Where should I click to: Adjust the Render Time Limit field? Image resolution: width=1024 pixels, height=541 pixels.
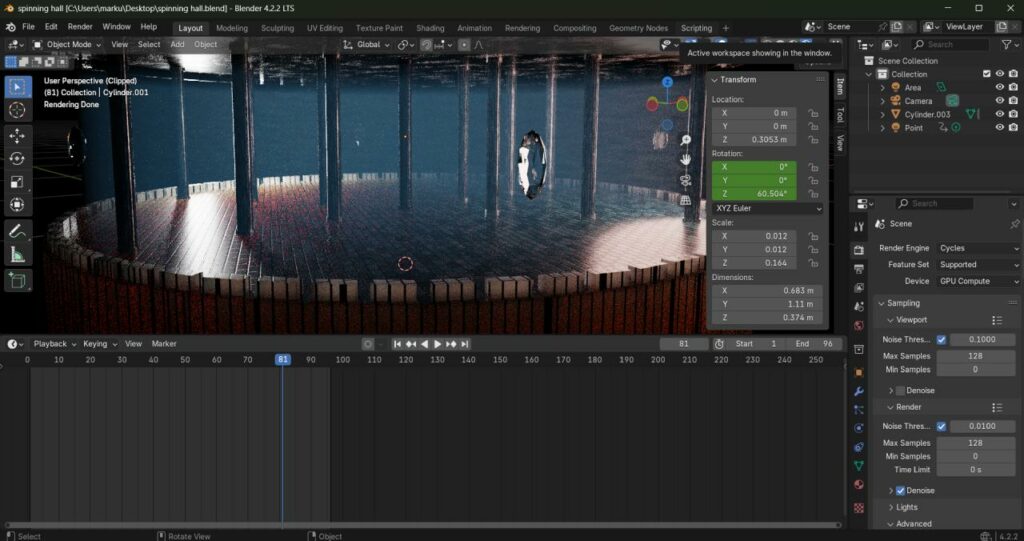(x=976, y=470)
